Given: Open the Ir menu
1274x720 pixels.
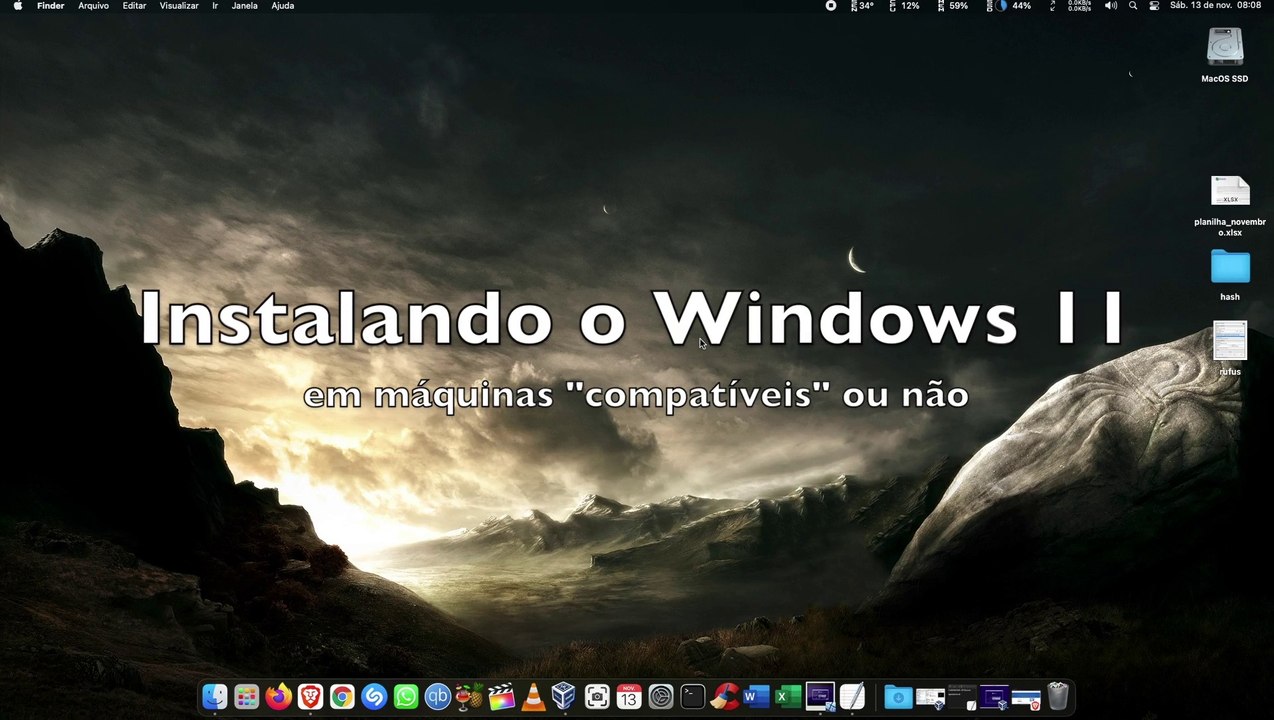Looking at the screenshot, I should point(215,6).
